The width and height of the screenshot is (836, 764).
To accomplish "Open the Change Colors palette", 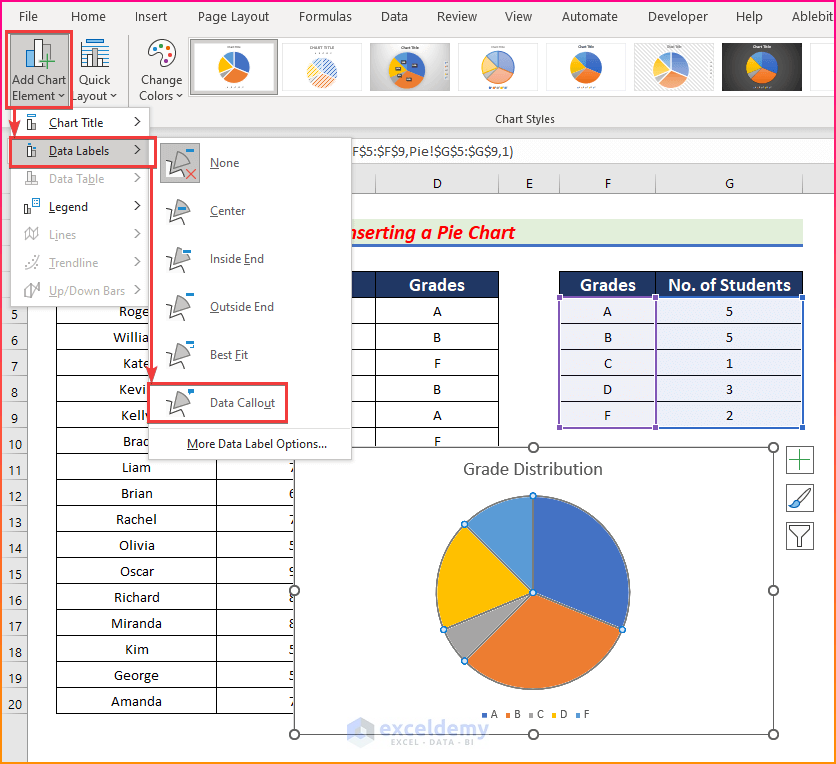I will pyautogui.click(x=161, y=70).
